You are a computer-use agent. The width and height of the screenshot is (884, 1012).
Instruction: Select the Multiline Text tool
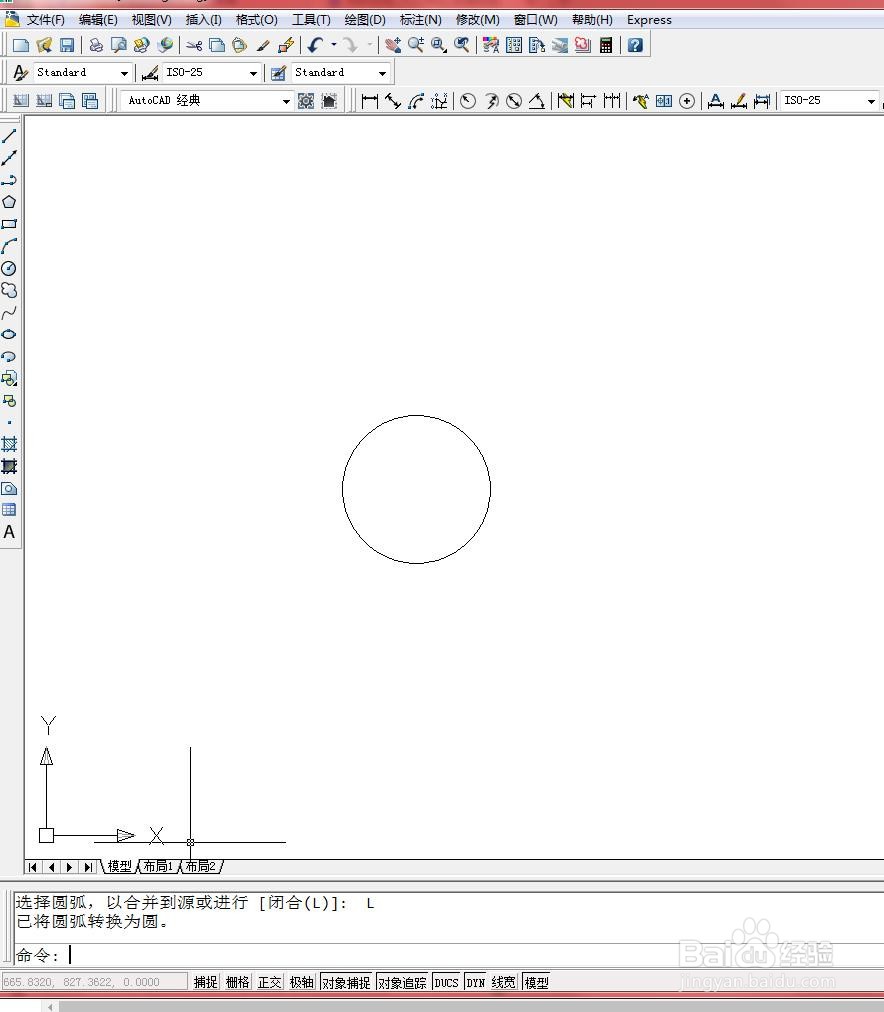point(9,532)
